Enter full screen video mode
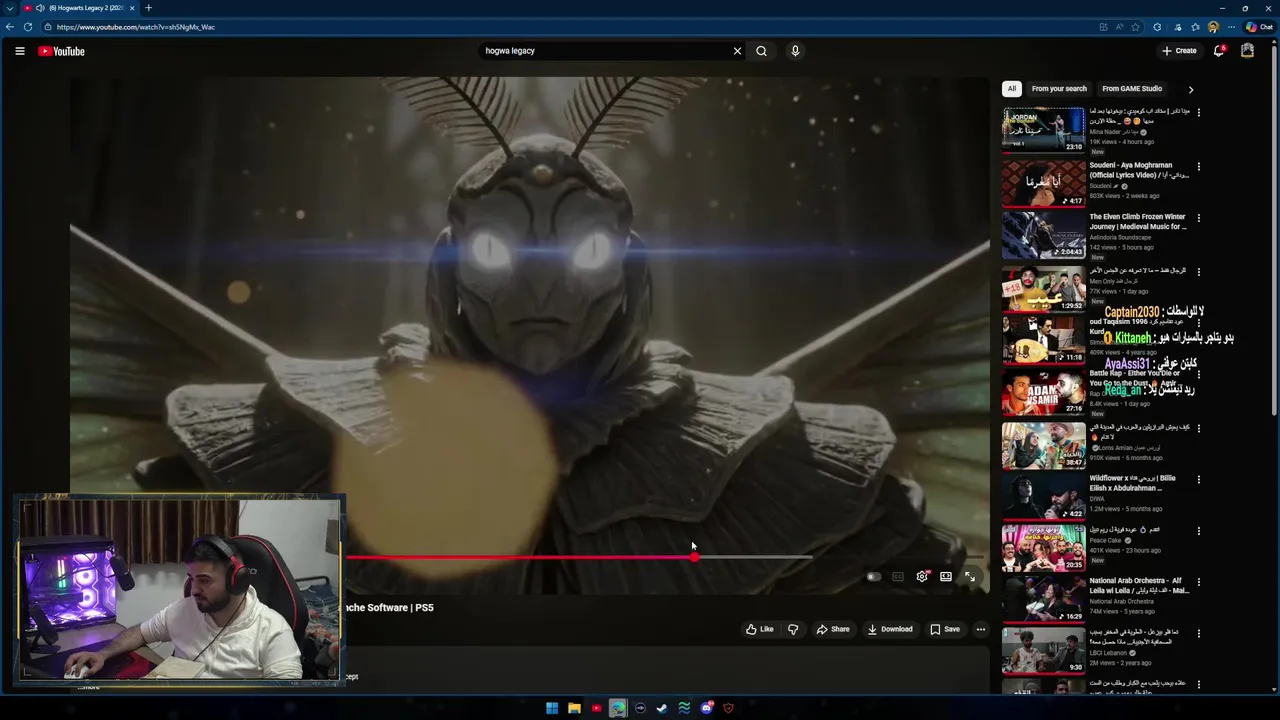The width and height of the screenshot is (1280, 720). pyautogui.click(x=970, y=577)
